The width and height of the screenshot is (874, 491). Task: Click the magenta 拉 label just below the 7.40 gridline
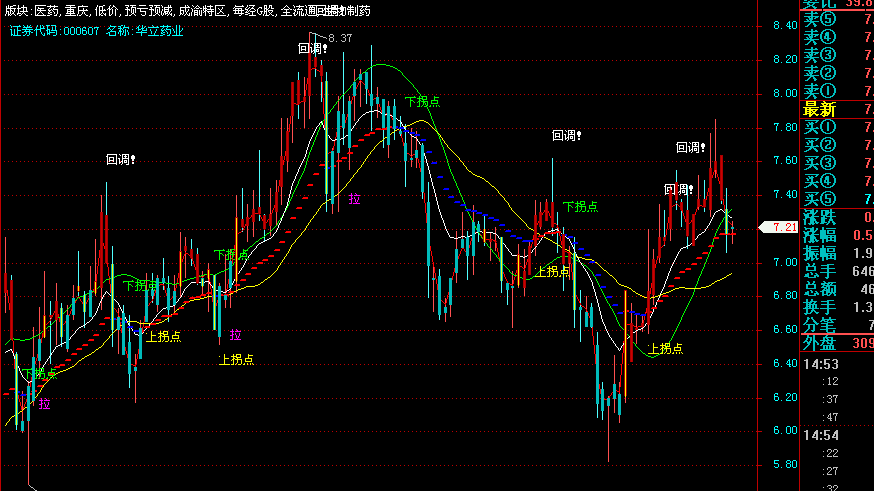355,199
